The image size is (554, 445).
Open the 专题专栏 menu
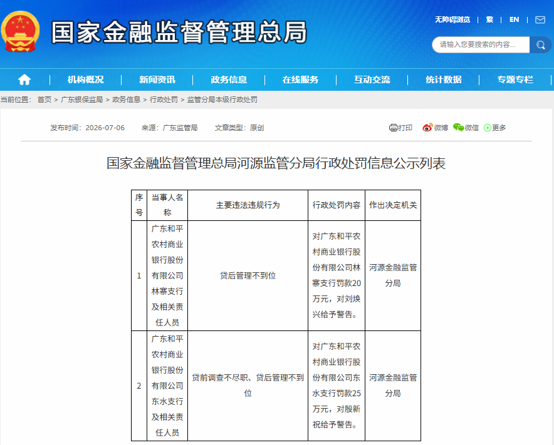pyautogui.click(x=515, y=80)
